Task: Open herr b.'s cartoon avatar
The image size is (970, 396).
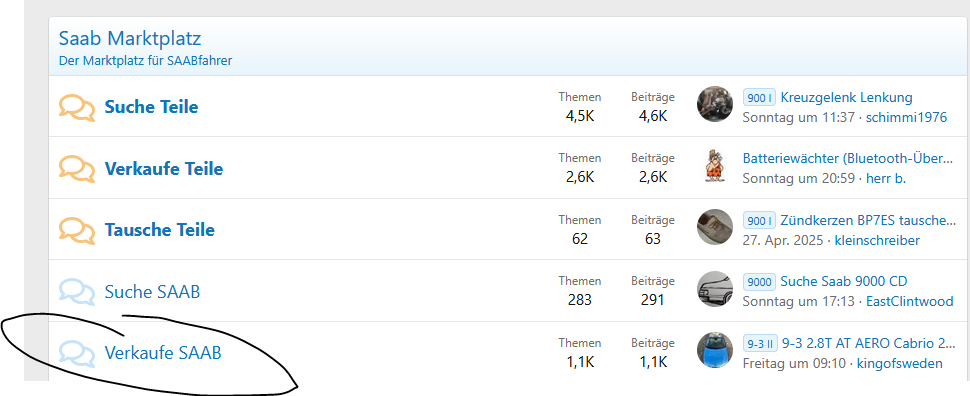Action: [x=715, y=165]
